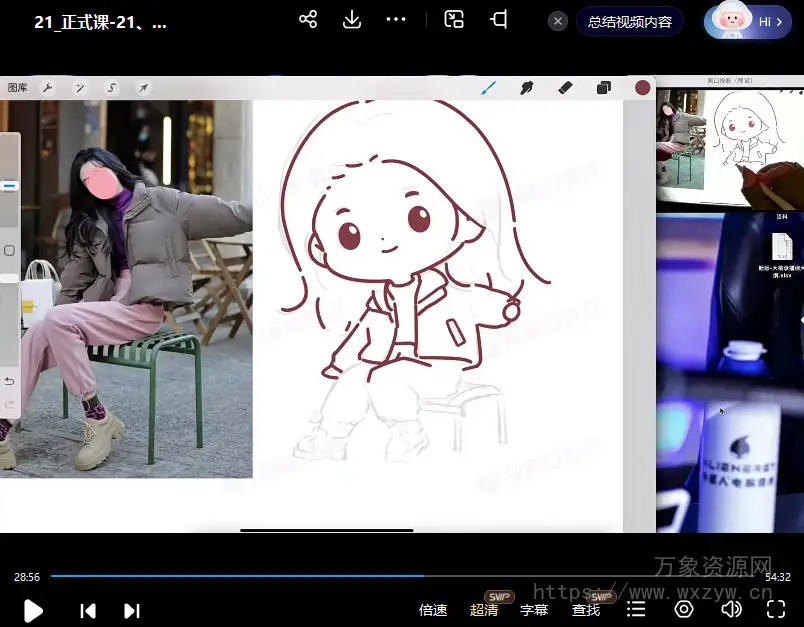Open the playlist icon

(636, 610)
